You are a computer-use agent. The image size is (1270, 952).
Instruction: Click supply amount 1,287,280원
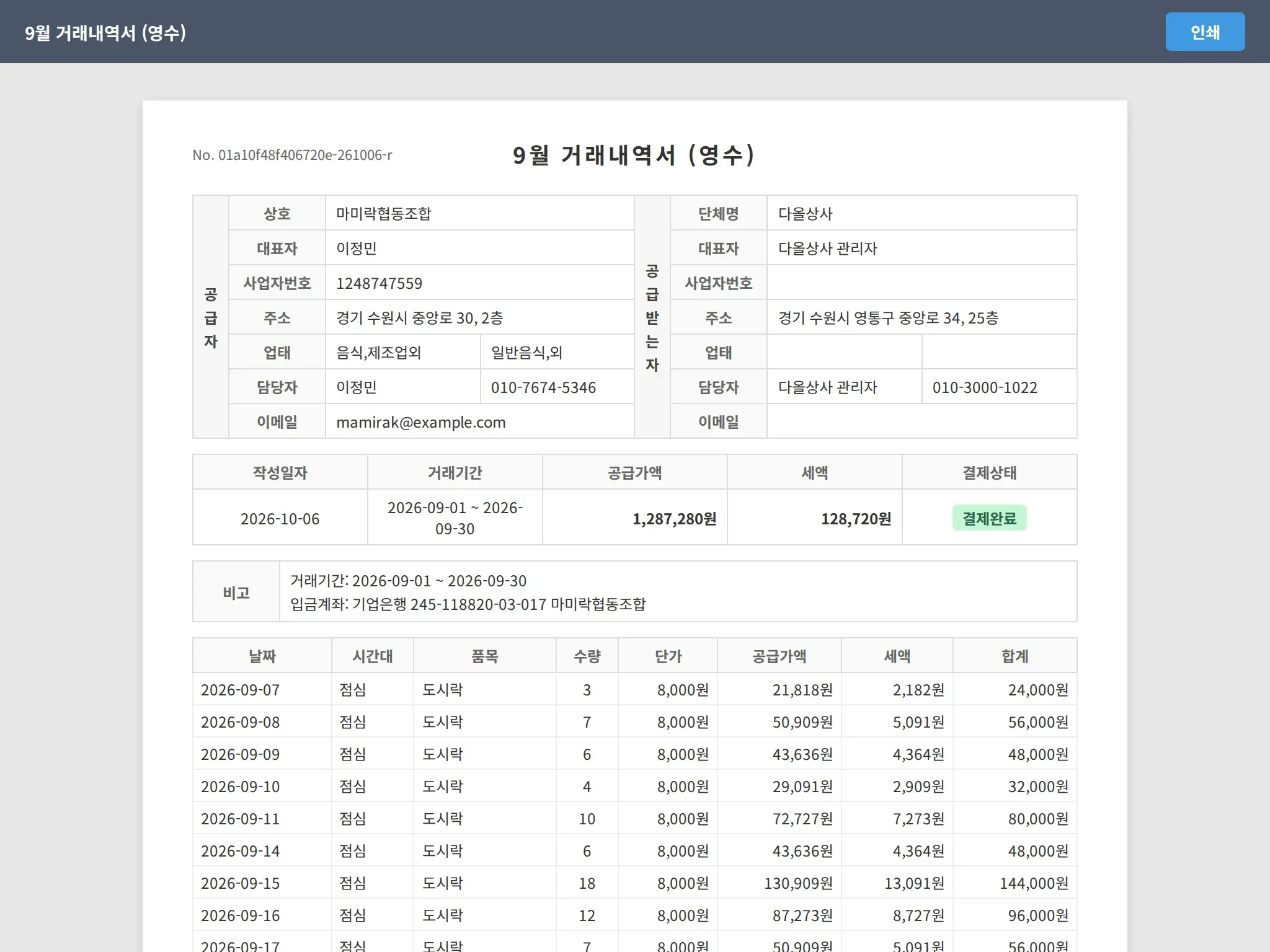tap(674, 519)
